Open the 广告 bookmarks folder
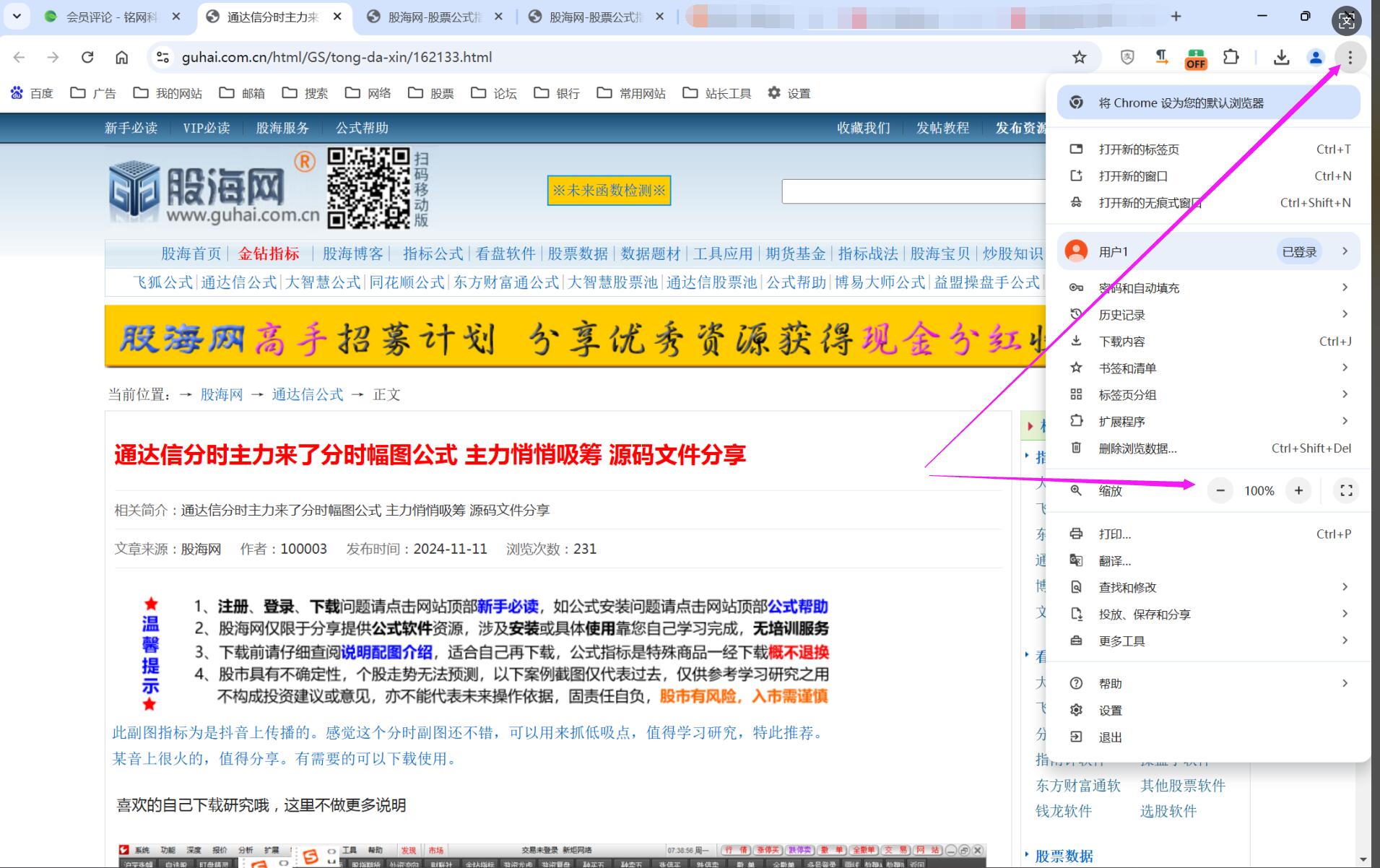This screenshot has height=868, width=1380. tap(93, 93)
